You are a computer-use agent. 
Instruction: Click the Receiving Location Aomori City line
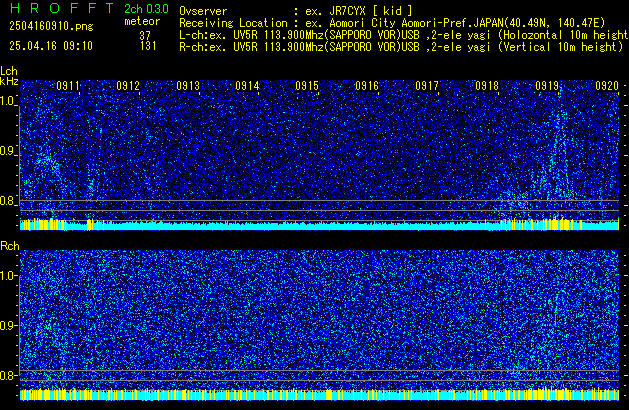tap(392, 23)
